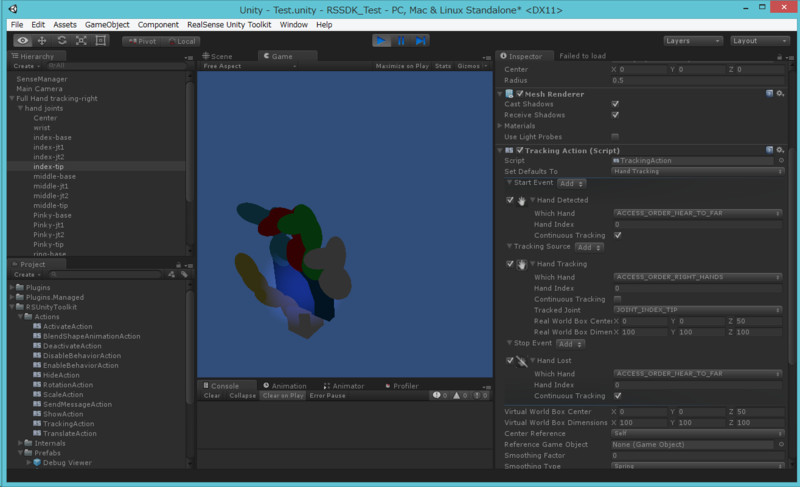800x487 pixels.
Task: Toggle Maximize on Play button
Action: click(x=402, y=66)
